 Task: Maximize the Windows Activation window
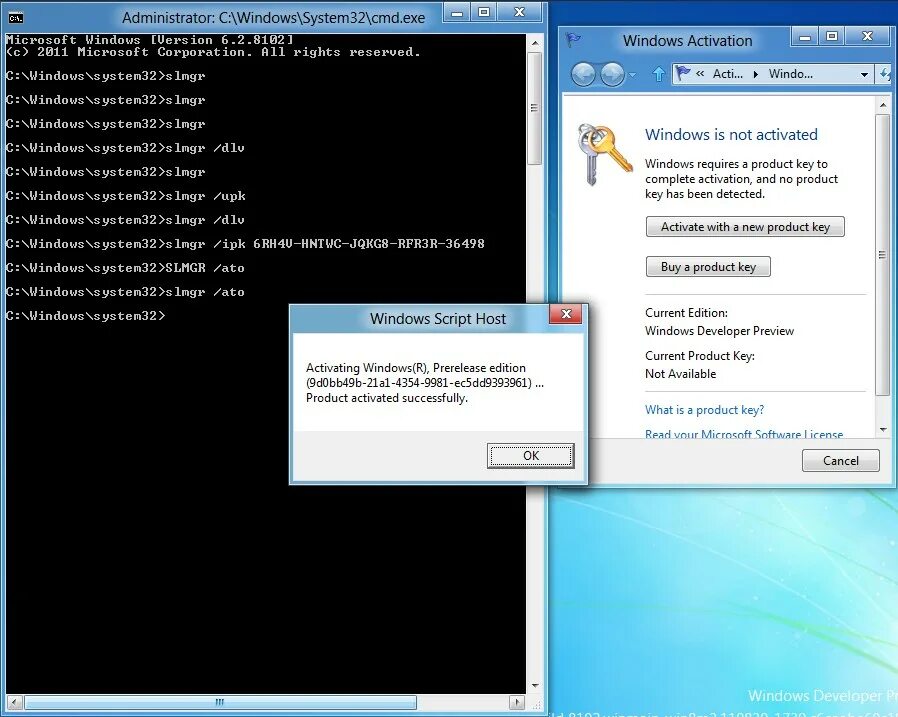click(832, 37)
